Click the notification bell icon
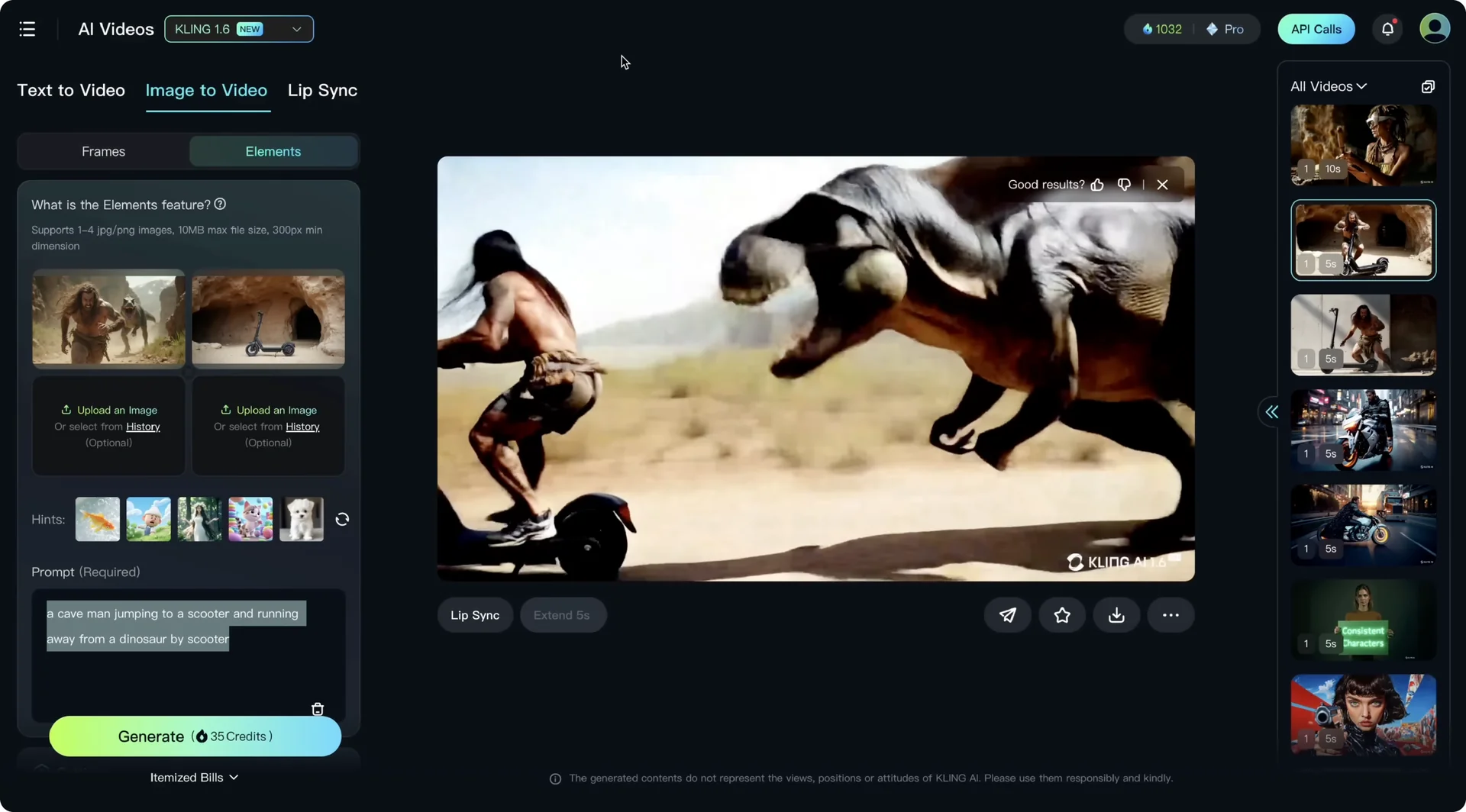This screenshot has height=812, width=1466. [x=1387, y=29]
